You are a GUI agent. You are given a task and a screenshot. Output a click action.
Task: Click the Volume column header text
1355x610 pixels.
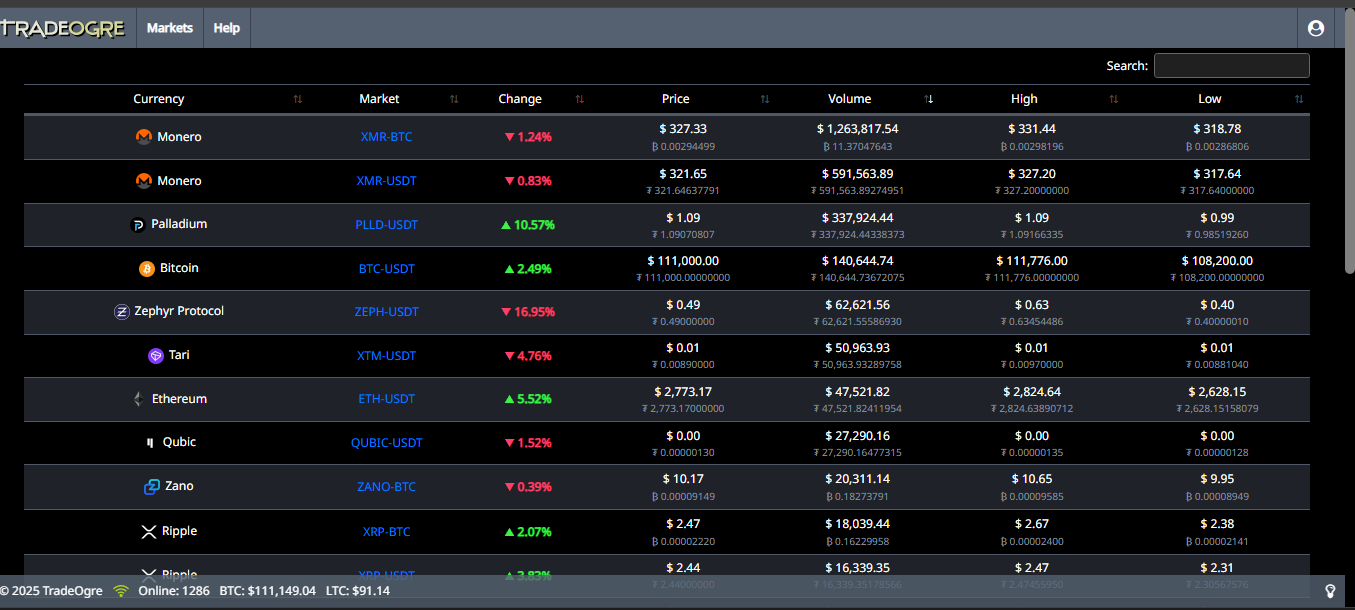849,99
